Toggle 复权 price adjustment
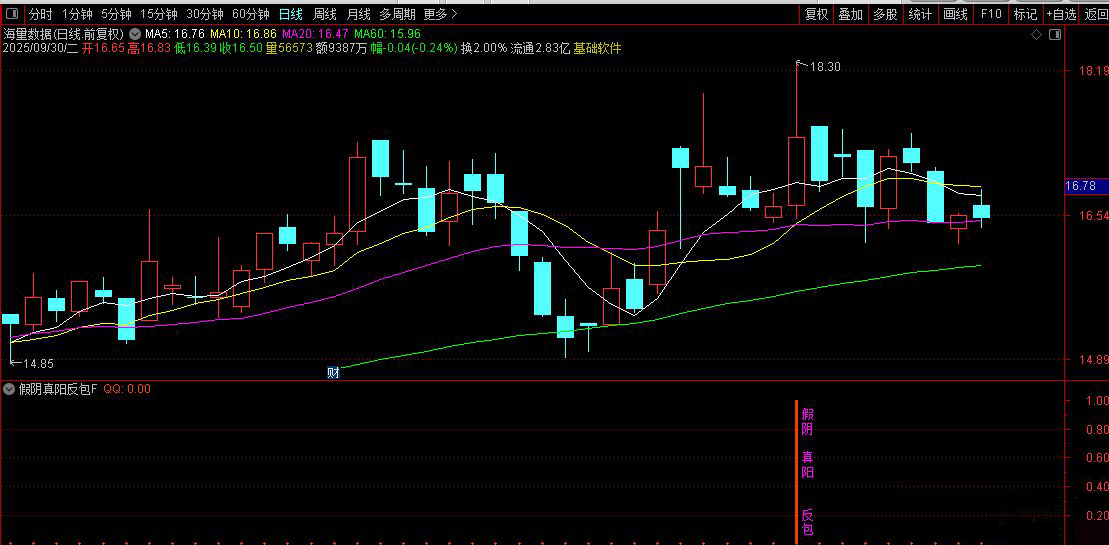The height and width of the screenshot is (545, 1109). pyautogui.click(x=816, y=14)
